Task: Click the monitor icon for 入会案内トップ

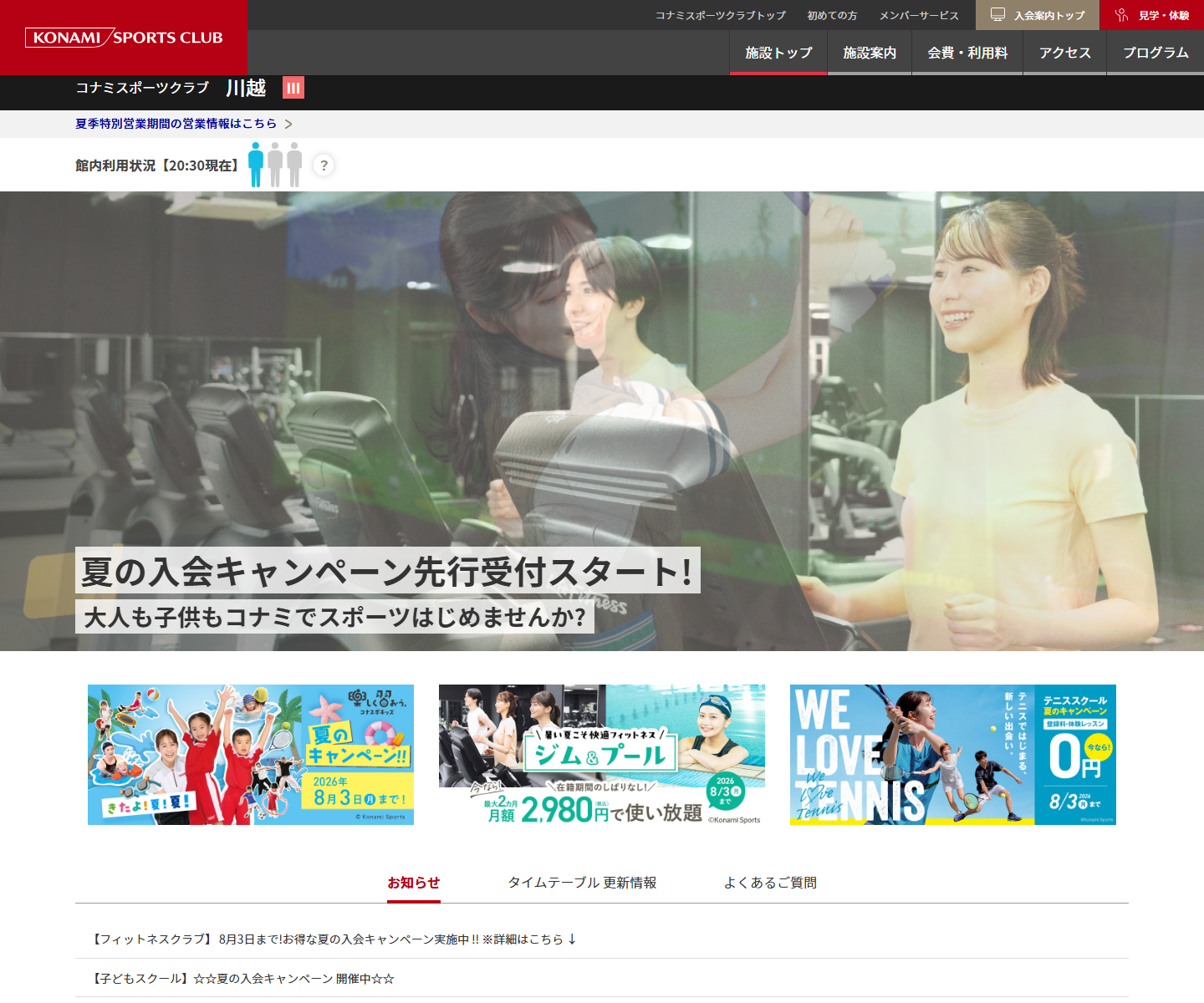Action: [x=997, y=15]
